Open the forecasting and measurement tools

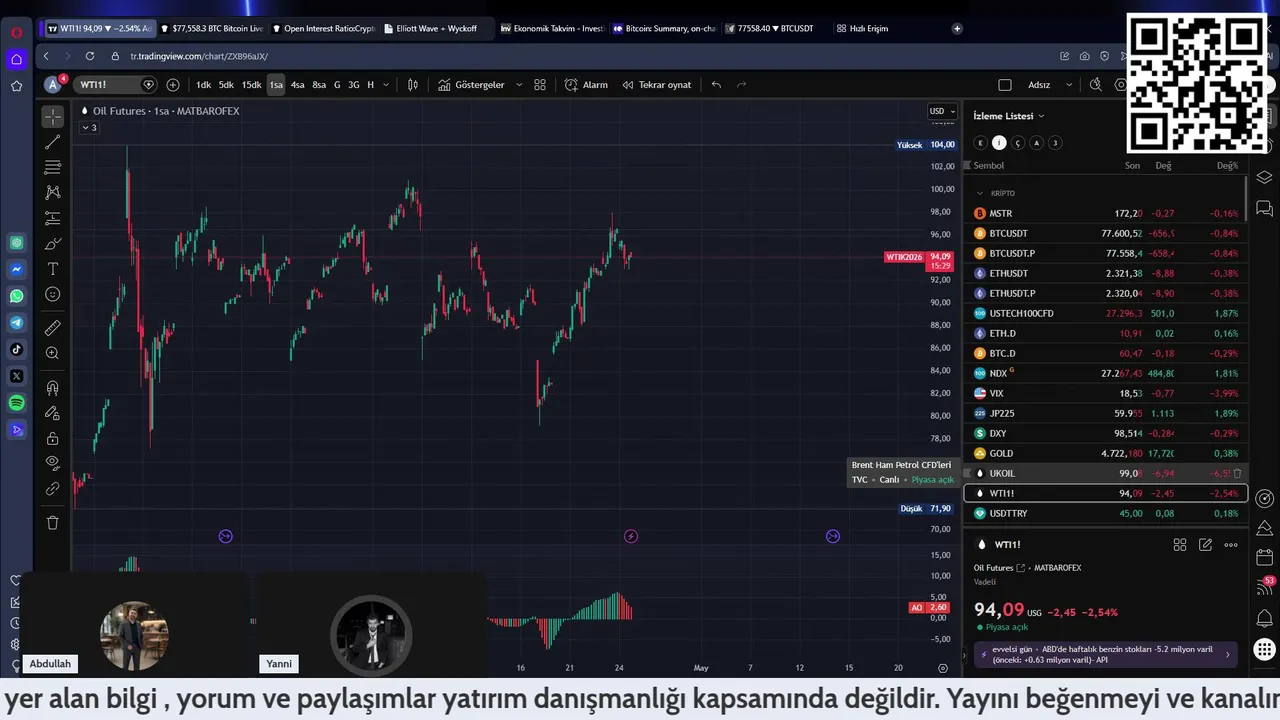[53, 218]
